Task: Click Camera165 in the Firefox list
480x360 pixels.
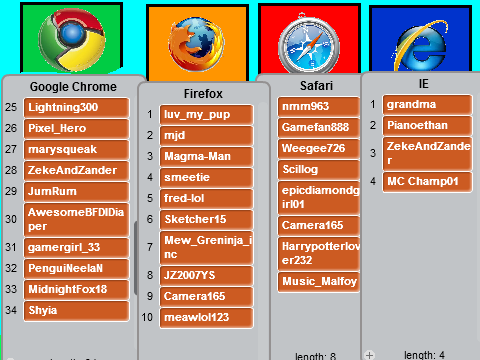Action: pyautogui.click(x=207, y=297)
